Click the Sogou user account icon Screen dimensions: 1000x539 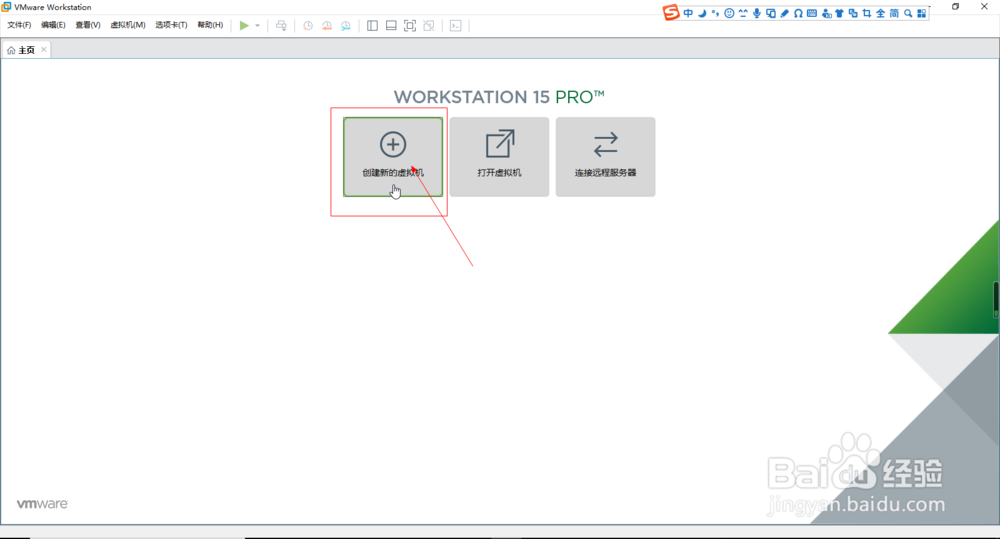[826, 13]
